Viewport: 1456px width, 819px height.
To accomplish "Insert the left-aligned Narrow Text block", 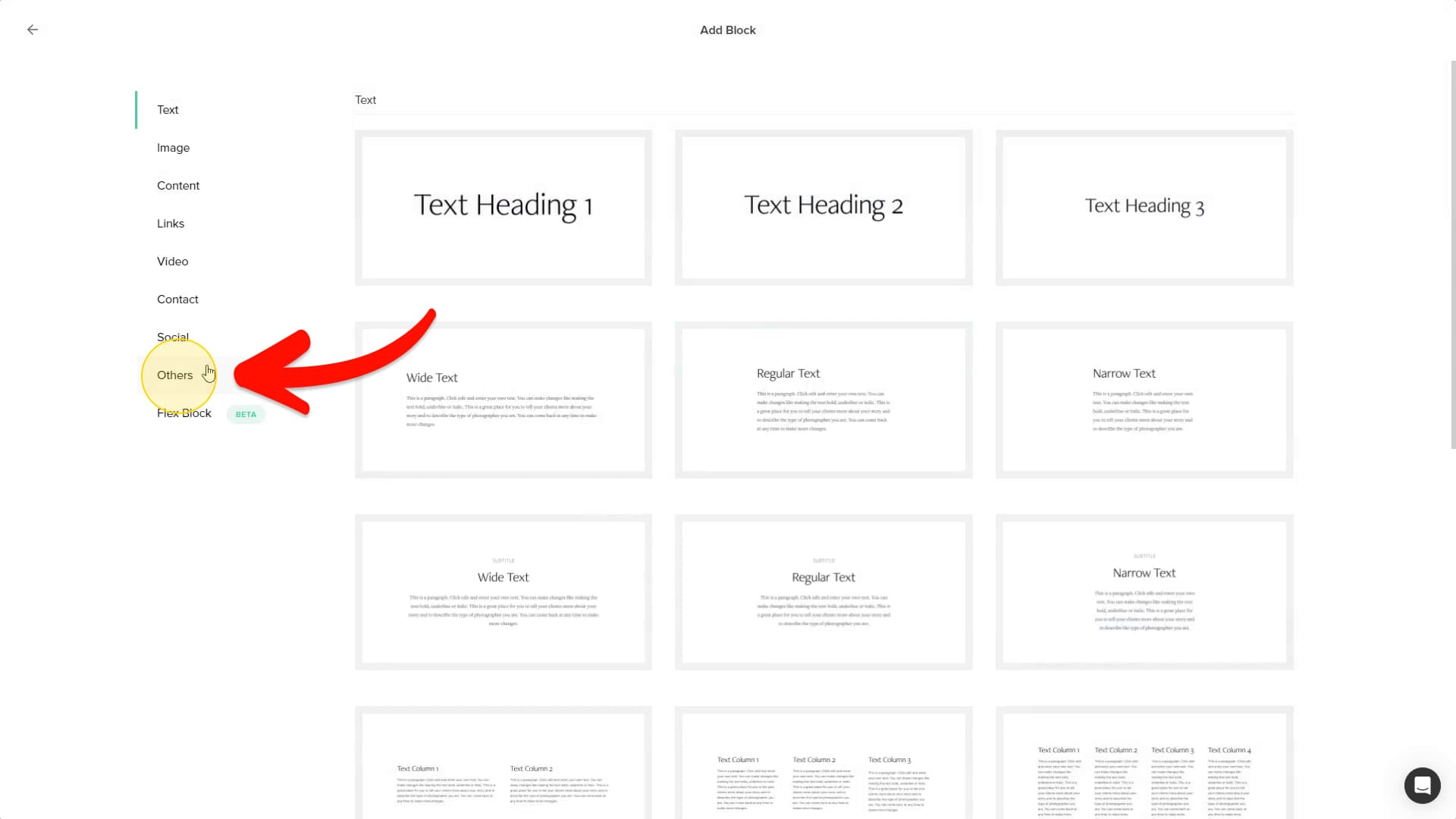I will [x=1144, y=400].
